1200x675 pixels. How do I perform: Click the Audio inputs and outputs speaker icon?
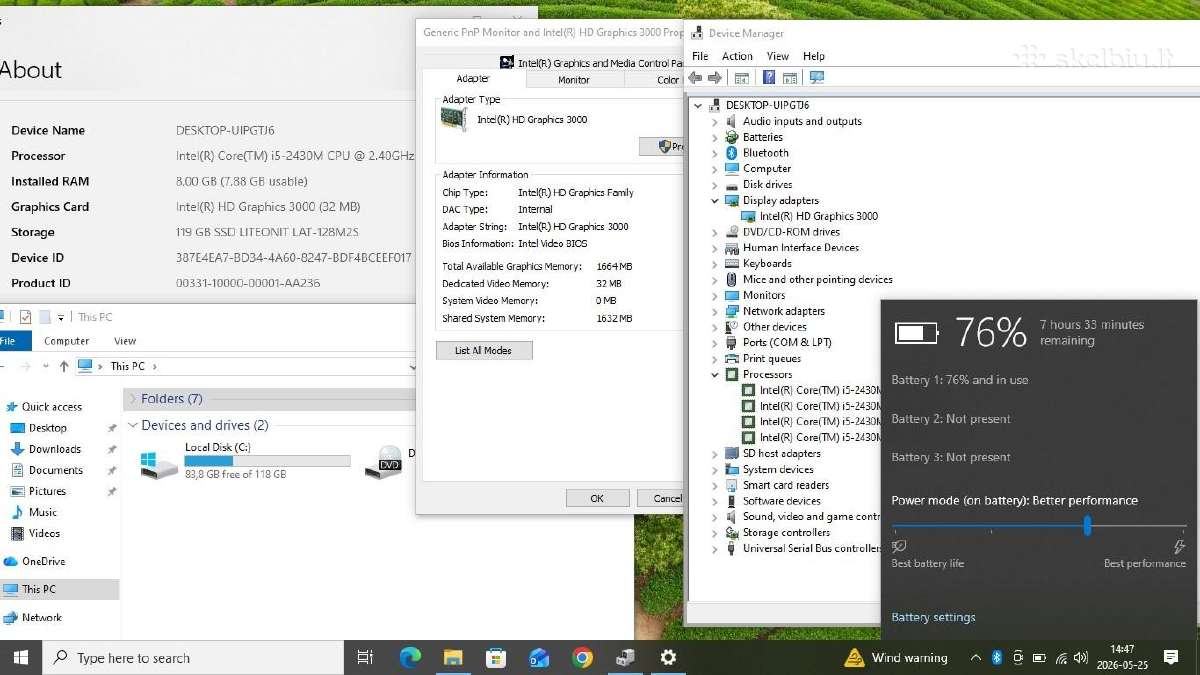click(732, 121)
